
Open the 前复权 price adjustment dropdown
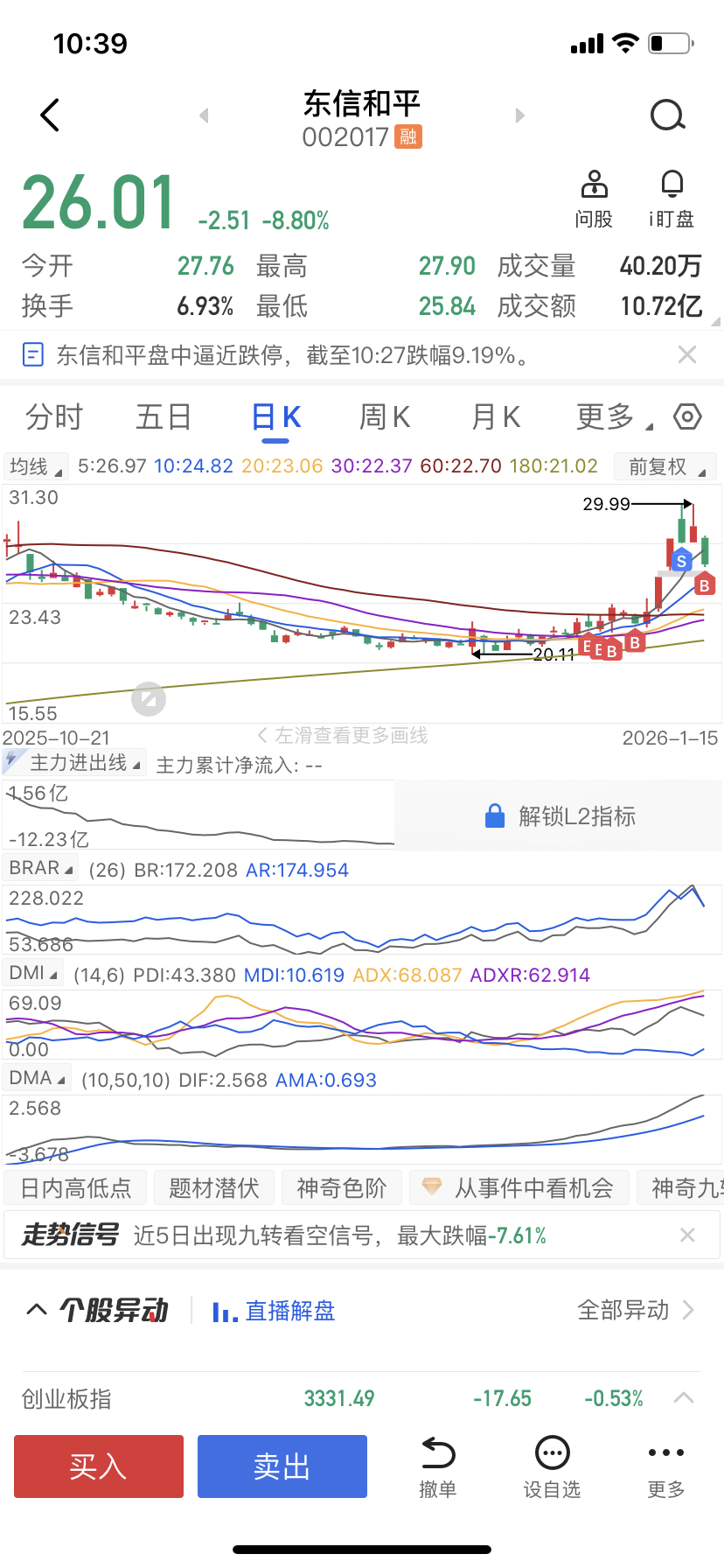click(x=665, y=466)
